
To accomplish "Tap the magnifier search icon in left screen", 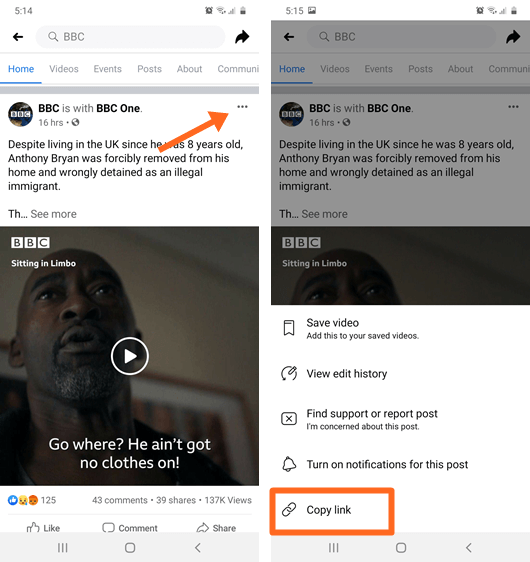I will coord(53,37).
